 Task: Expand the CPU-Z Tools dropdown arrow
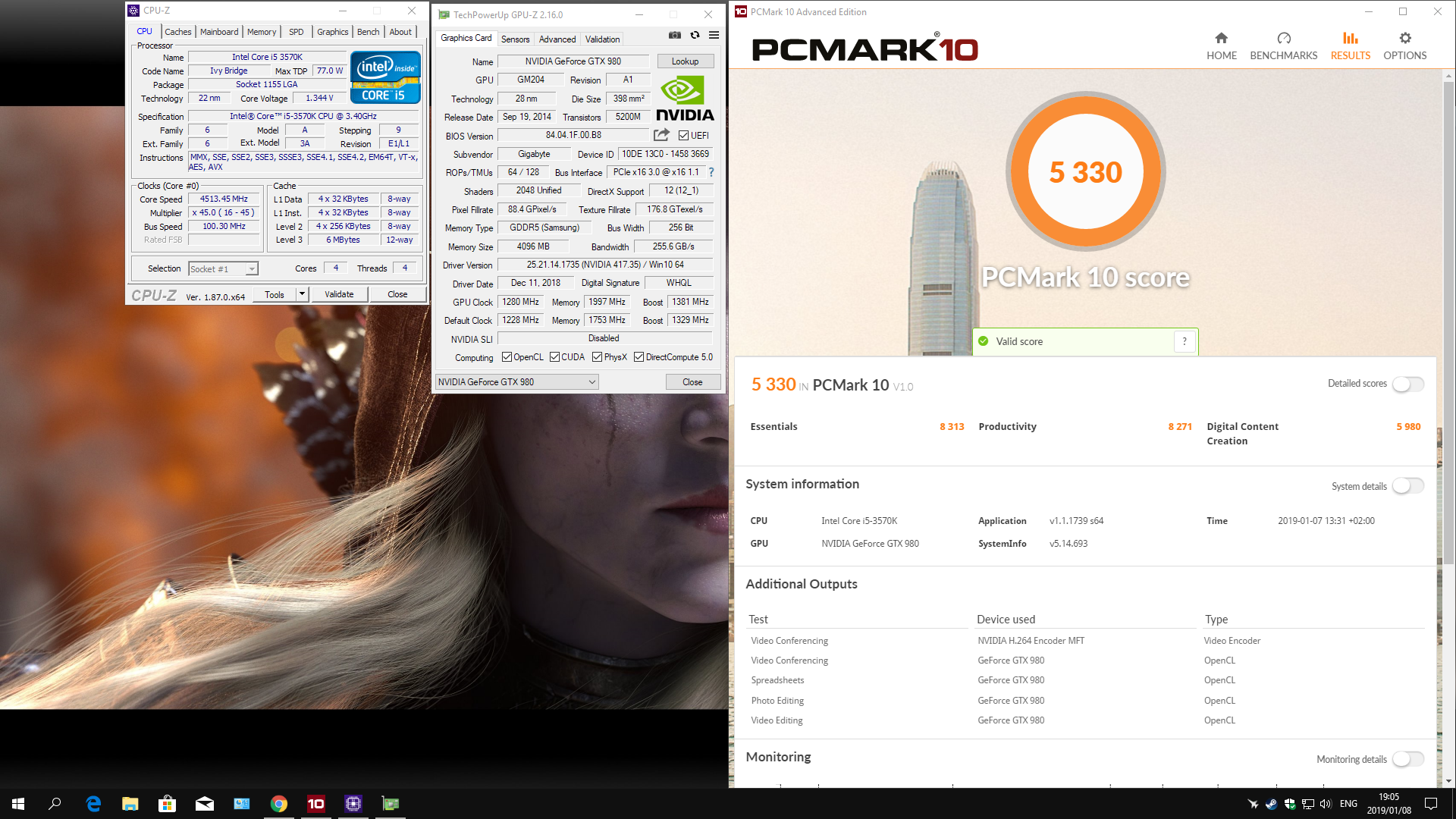302,294
